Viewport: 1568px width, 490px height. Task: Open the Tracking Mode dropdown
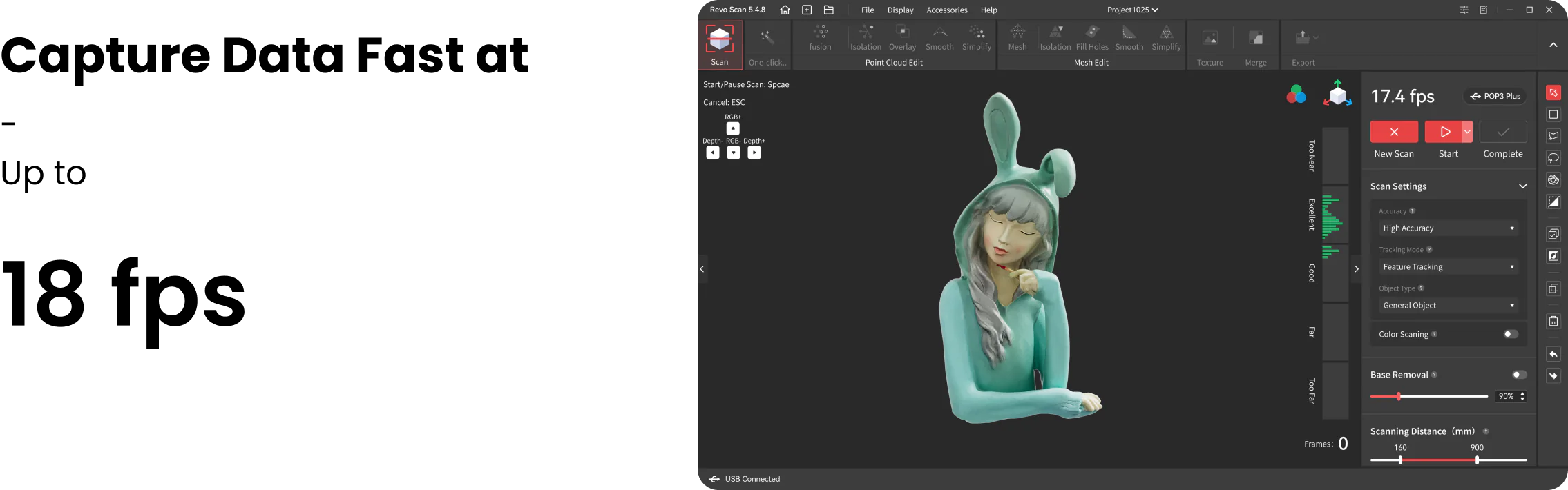pos(1448,267)
